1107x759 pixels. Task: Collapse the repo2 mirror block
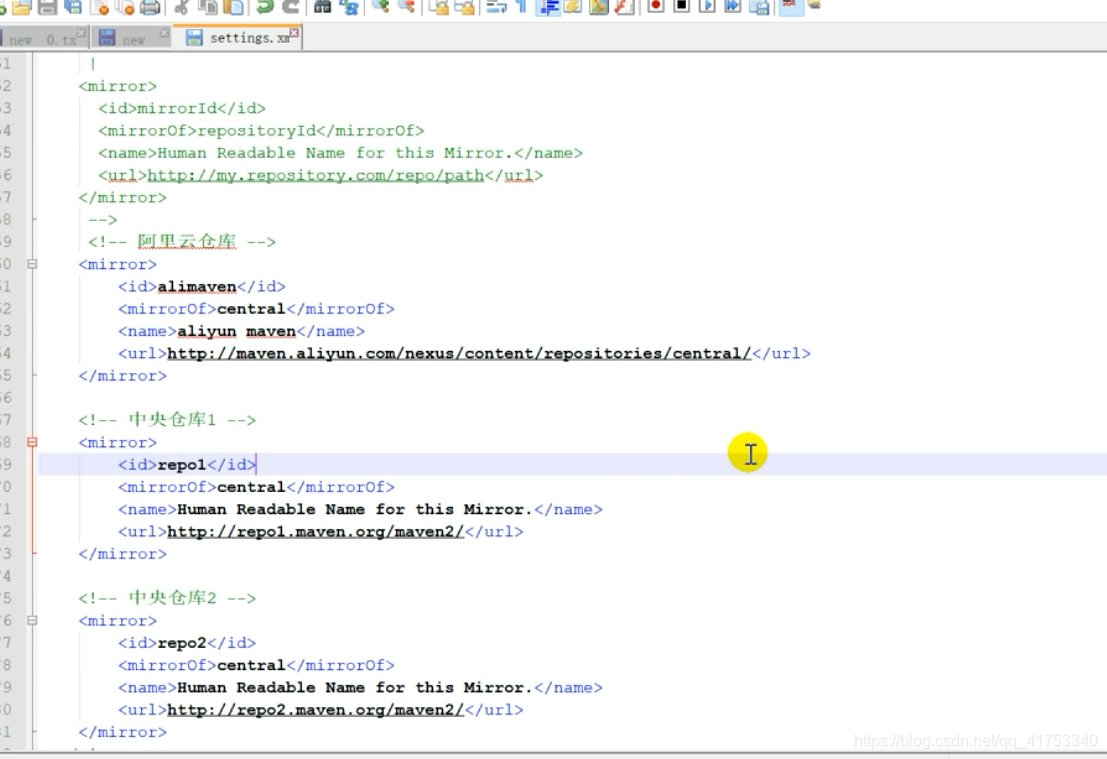(x=32, y=620)
